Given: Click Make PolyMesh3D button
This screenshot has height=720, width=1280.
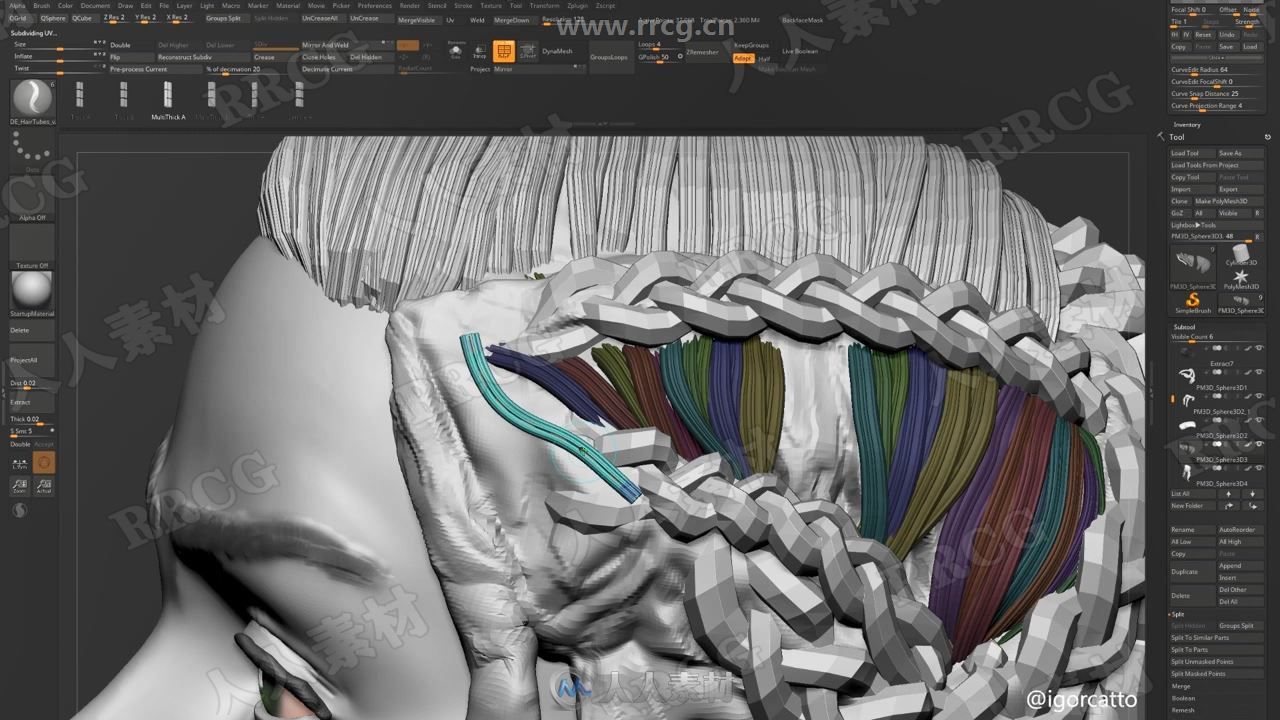Looking at the screenshot, I should pos(1229,201).
